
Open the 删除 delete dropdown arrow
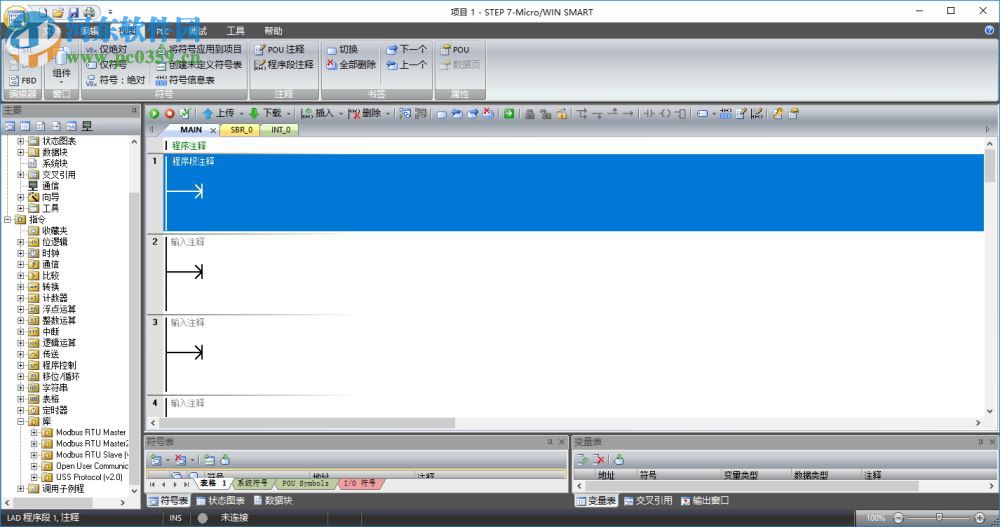tap(388, 114)
